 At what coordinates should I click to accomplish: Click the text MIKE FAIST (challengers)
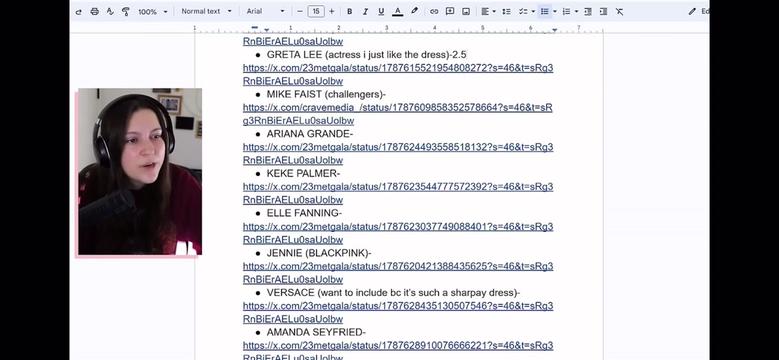pos(326,94)
